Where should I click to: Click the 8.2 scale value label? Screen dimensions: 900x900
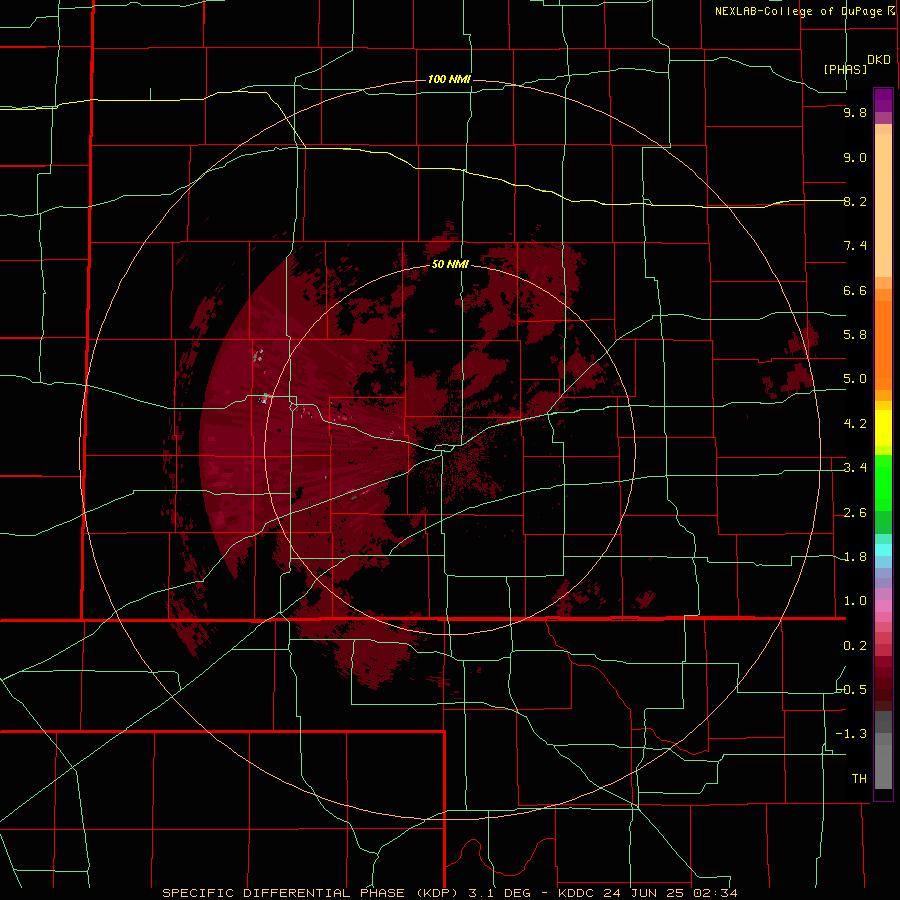point(855,201)
